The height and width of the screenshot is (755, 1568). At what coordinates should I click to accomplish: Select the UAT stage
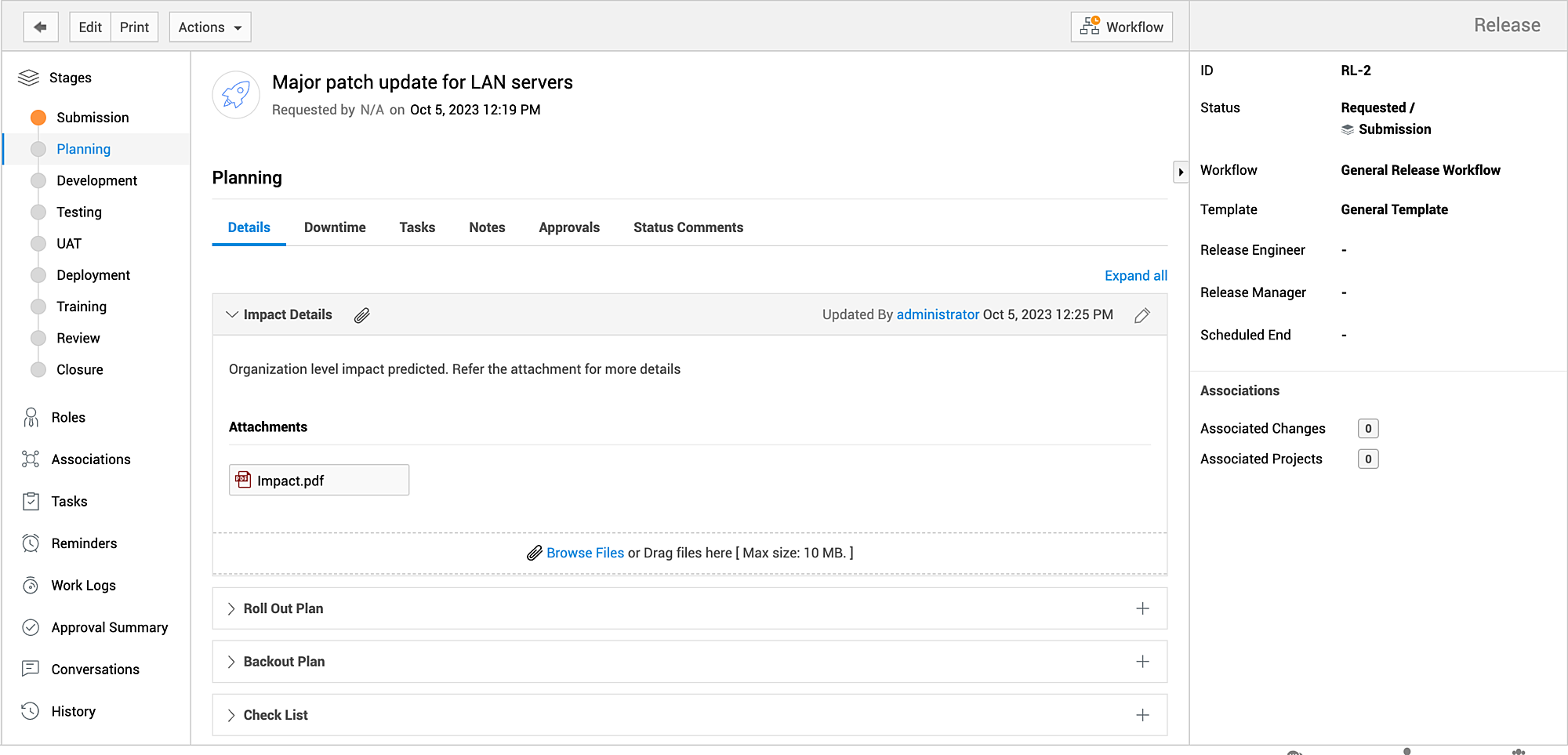pos(68,243)
